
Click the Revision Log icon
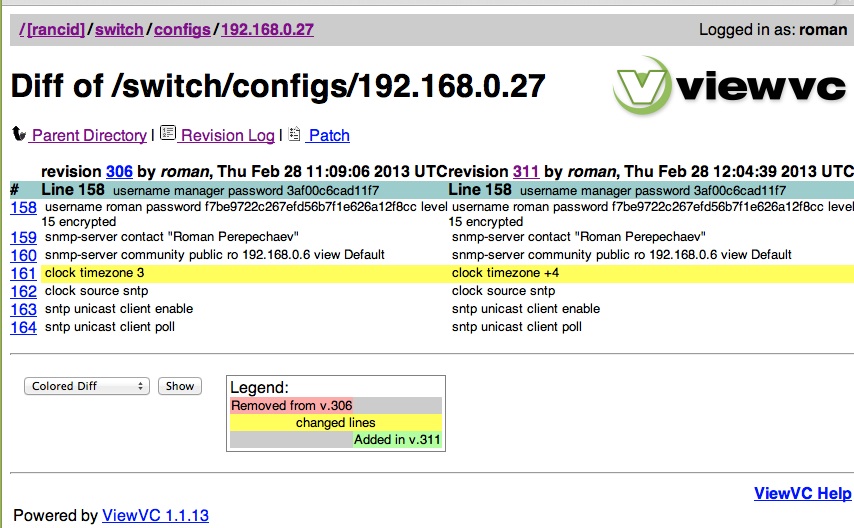(x=168, y=134)
